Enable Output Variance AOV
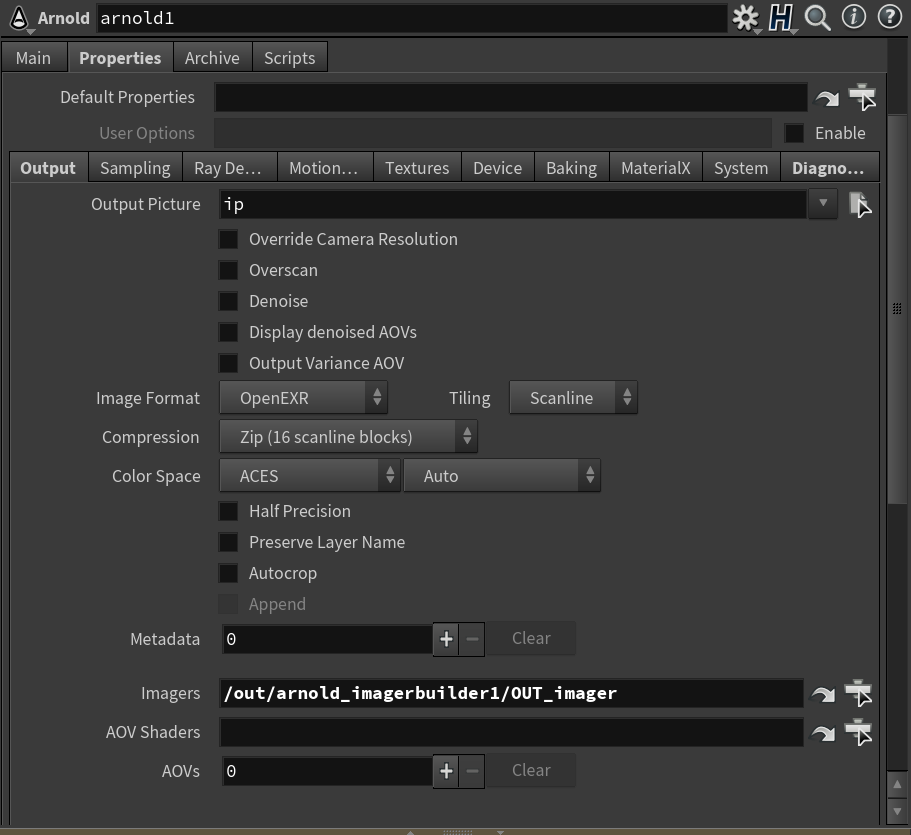Screen dimensions: 911x835 click(228, 363)
